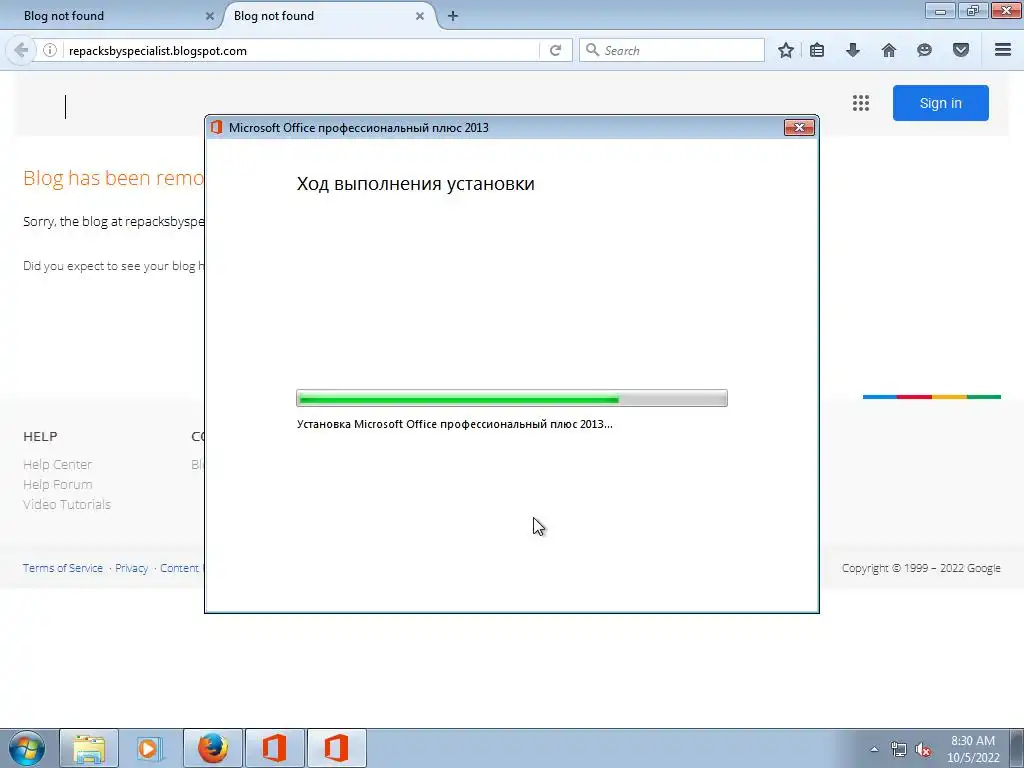The width and height of the screenshot is (1024, 768).
Task: Click magnifier icon in Search box
Action: [592, 50]
